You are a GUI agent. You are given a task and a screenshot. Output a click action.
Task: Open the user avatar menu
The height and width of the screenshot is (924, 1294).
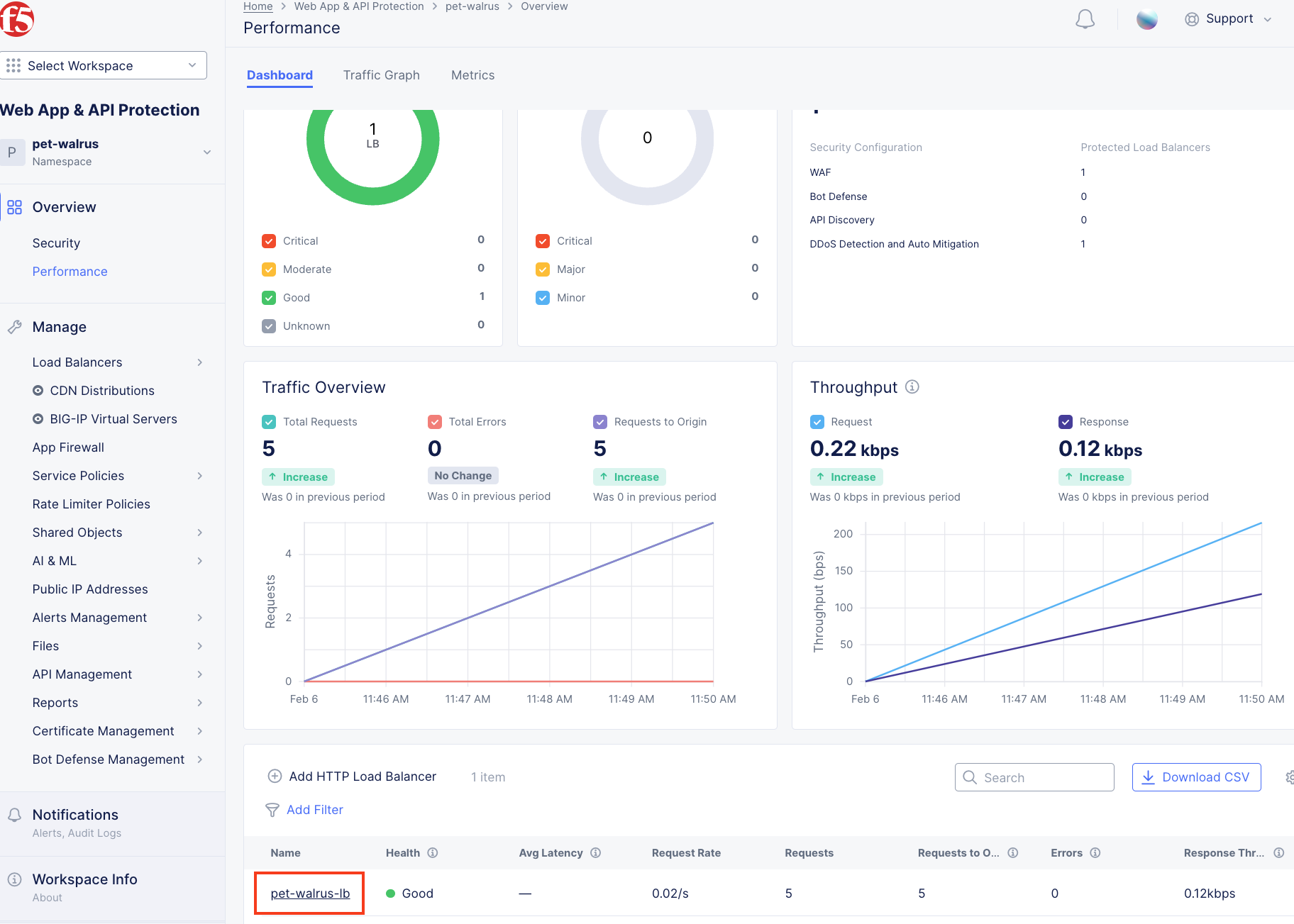coord(1146,19)
